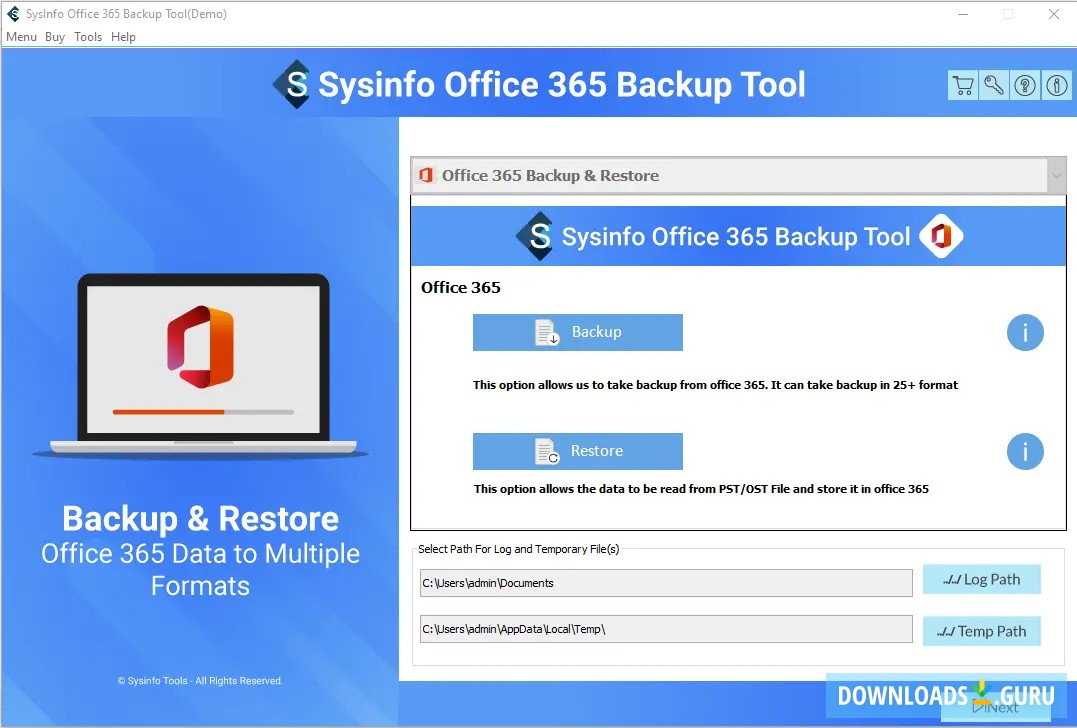Image resolution: width=1077 pixels, height=728 pixels.
Task: Click the temp path input field
Action: tap(666, 628)
